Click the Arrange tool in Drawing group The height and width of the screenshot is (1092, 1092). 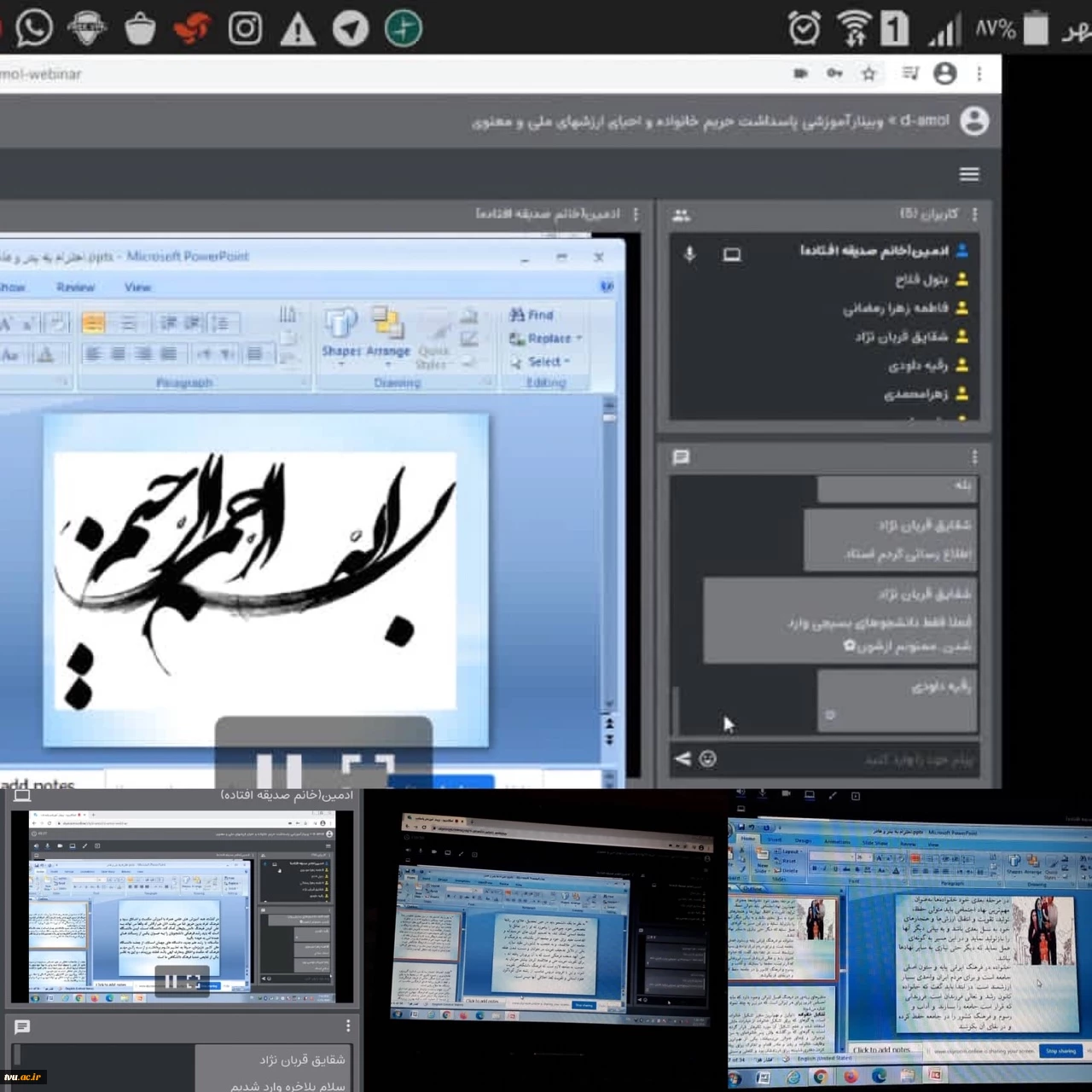(388, 333)
